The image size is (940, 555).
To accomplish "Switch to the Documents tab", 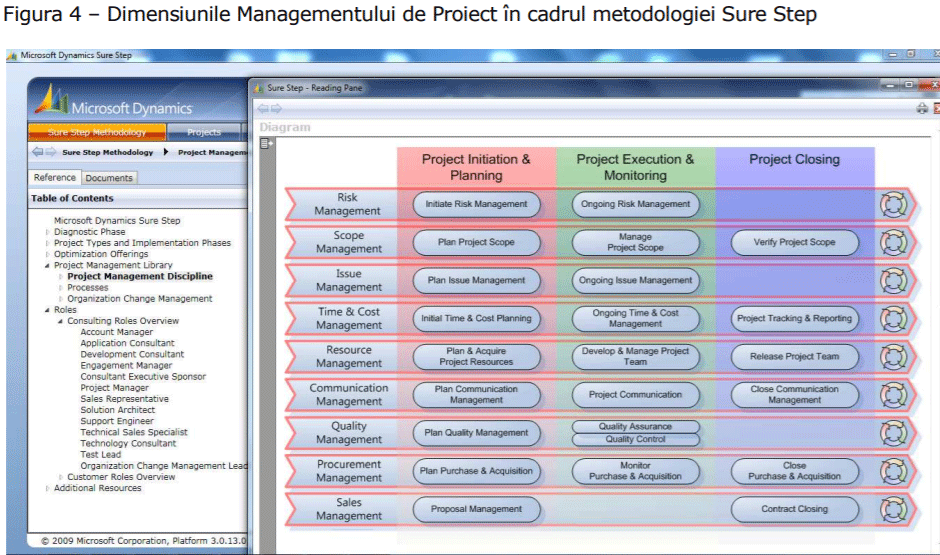I will (x=108, y=178).
